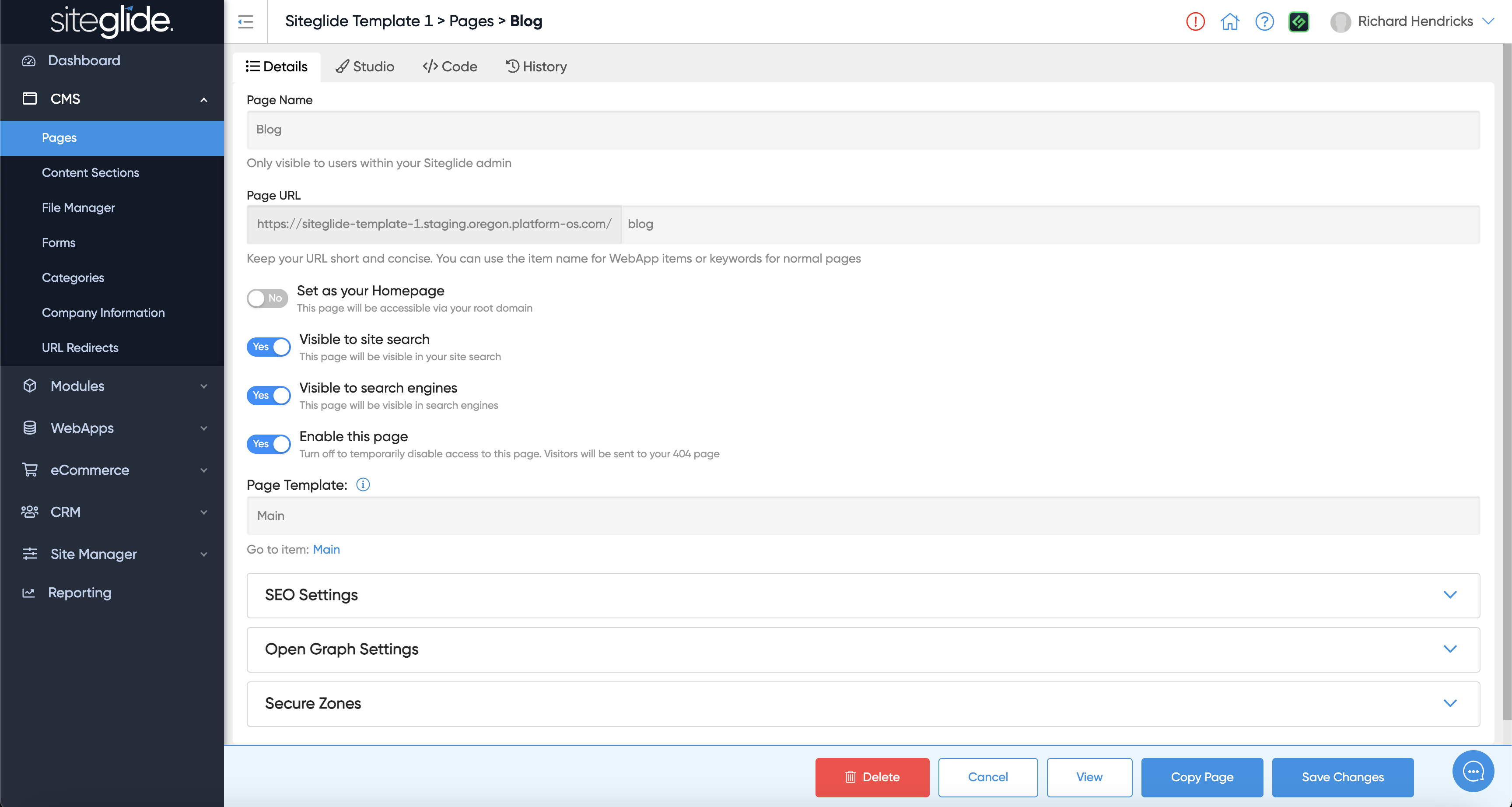This screenshot has height=807, width=1512.
Task: Click the Page Template info icon
Action: (x=363, y=484)
